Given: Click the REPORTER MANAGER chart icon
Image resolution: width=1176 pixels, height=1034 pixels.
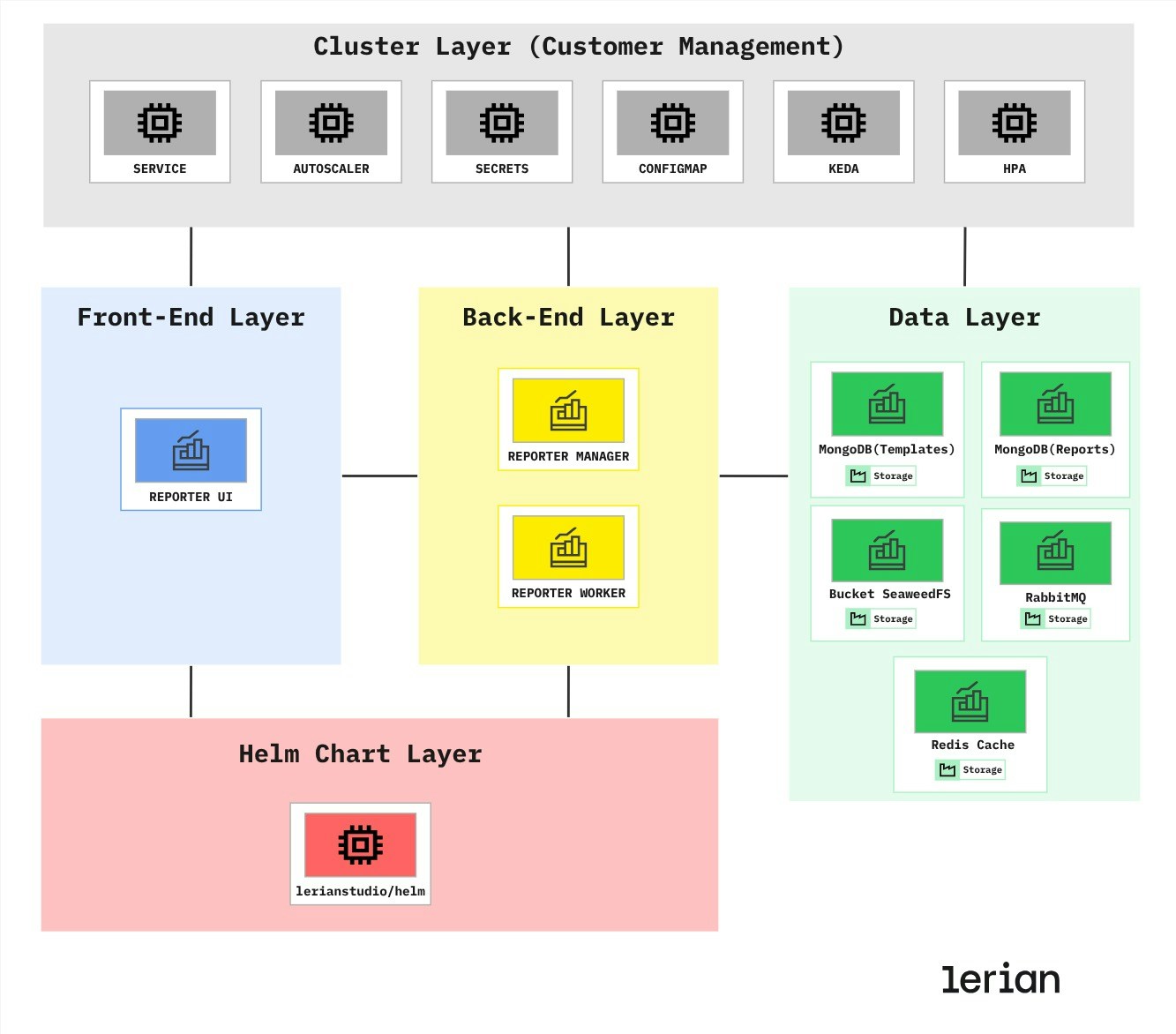Looking at the screenshot, I should point(568,408).
